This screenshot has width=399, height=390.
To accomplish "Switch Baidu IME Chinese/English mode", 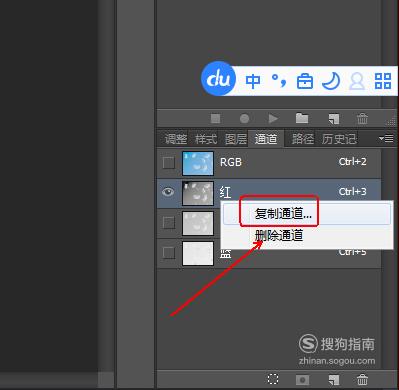I will pyautogui.click(x=253, y=81).
